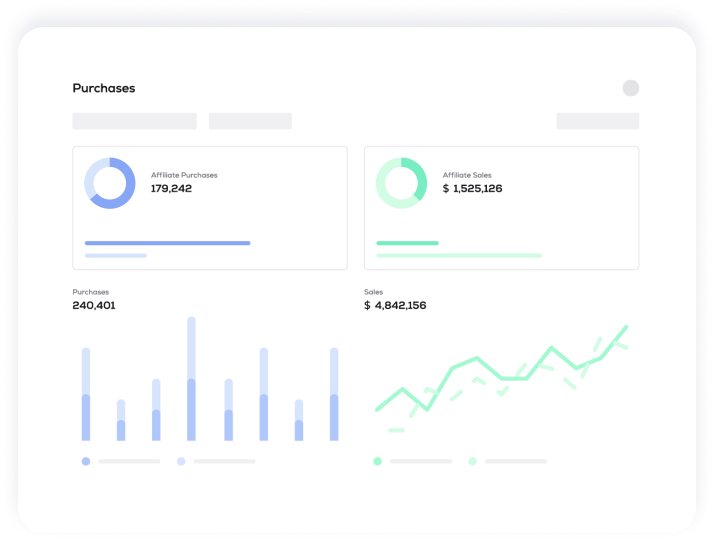
Task: Click the last bar in the Purchases chart
Action: click(334, 395)
